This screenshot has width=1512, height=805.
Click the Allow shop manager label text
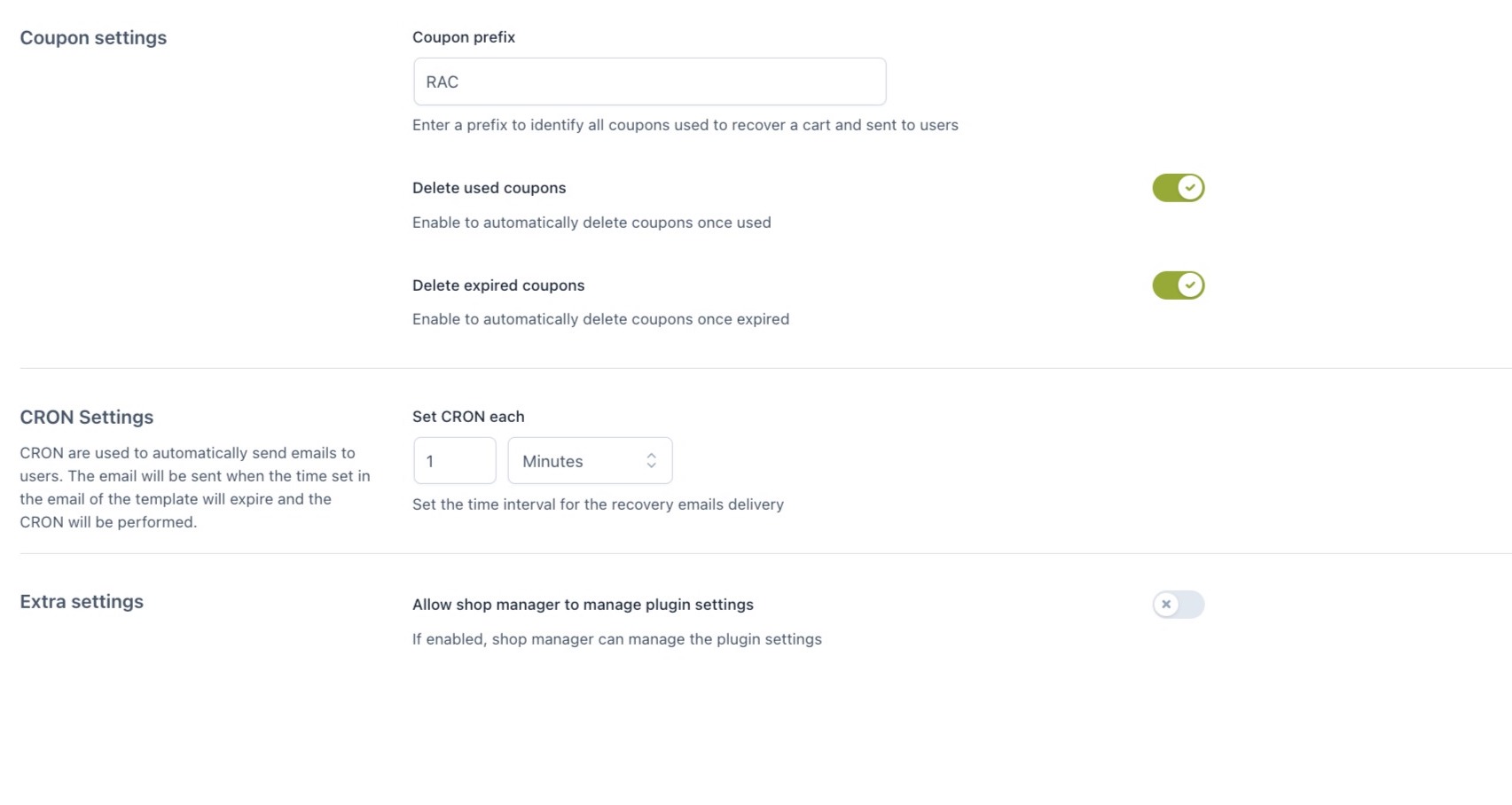[583, 605]
